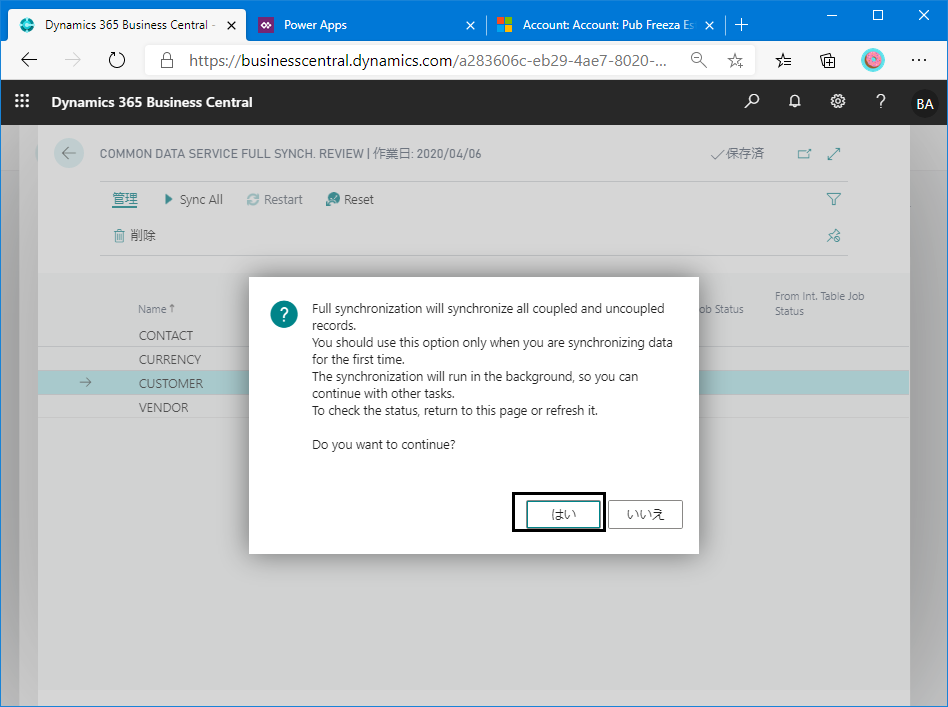
Task: Open the notifications bell
Action: click(794, 101)
